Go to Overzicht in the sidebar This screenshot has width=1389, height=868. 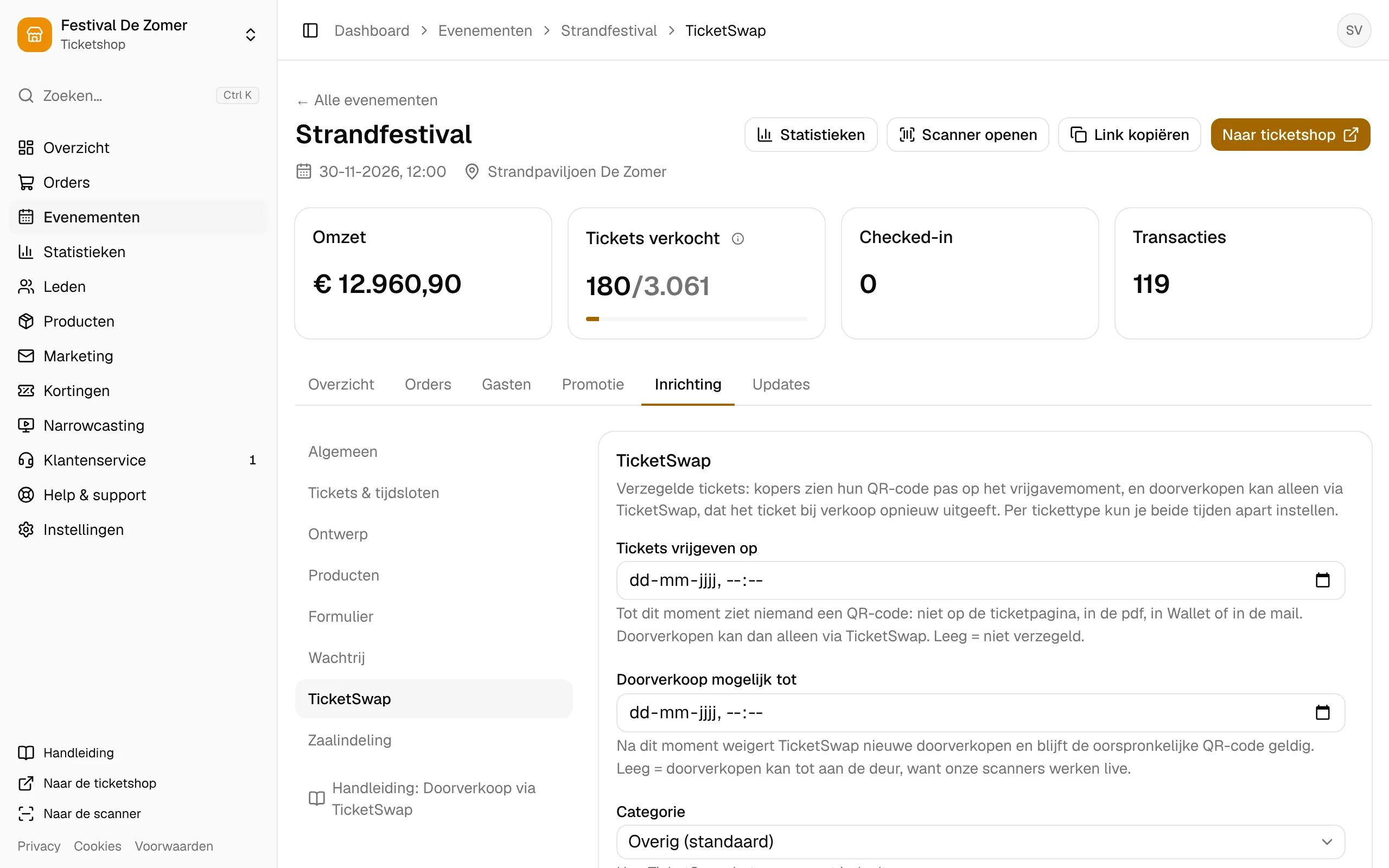(138, 148)
